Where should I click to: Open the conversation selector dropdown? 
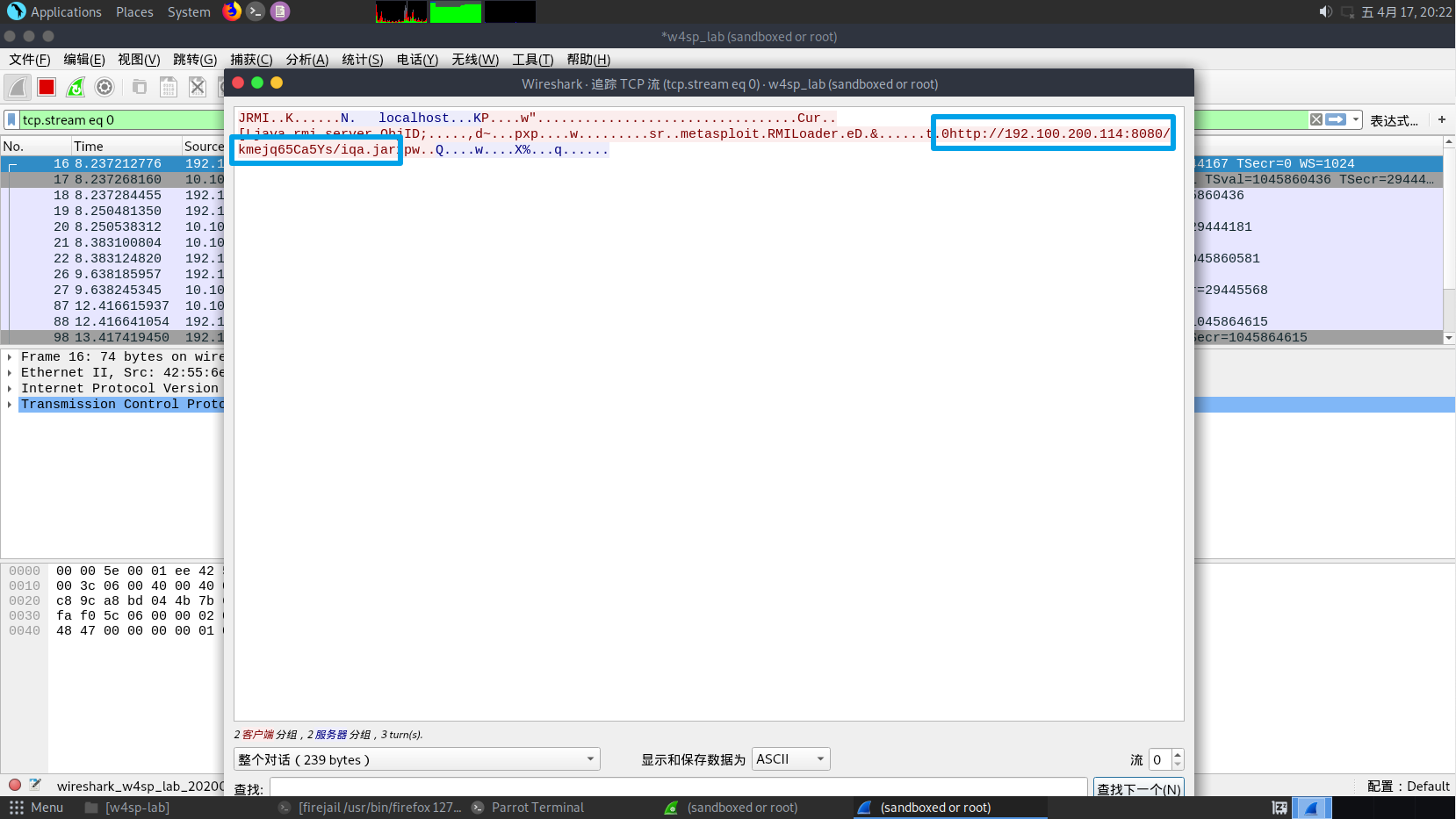pos(417,759)
